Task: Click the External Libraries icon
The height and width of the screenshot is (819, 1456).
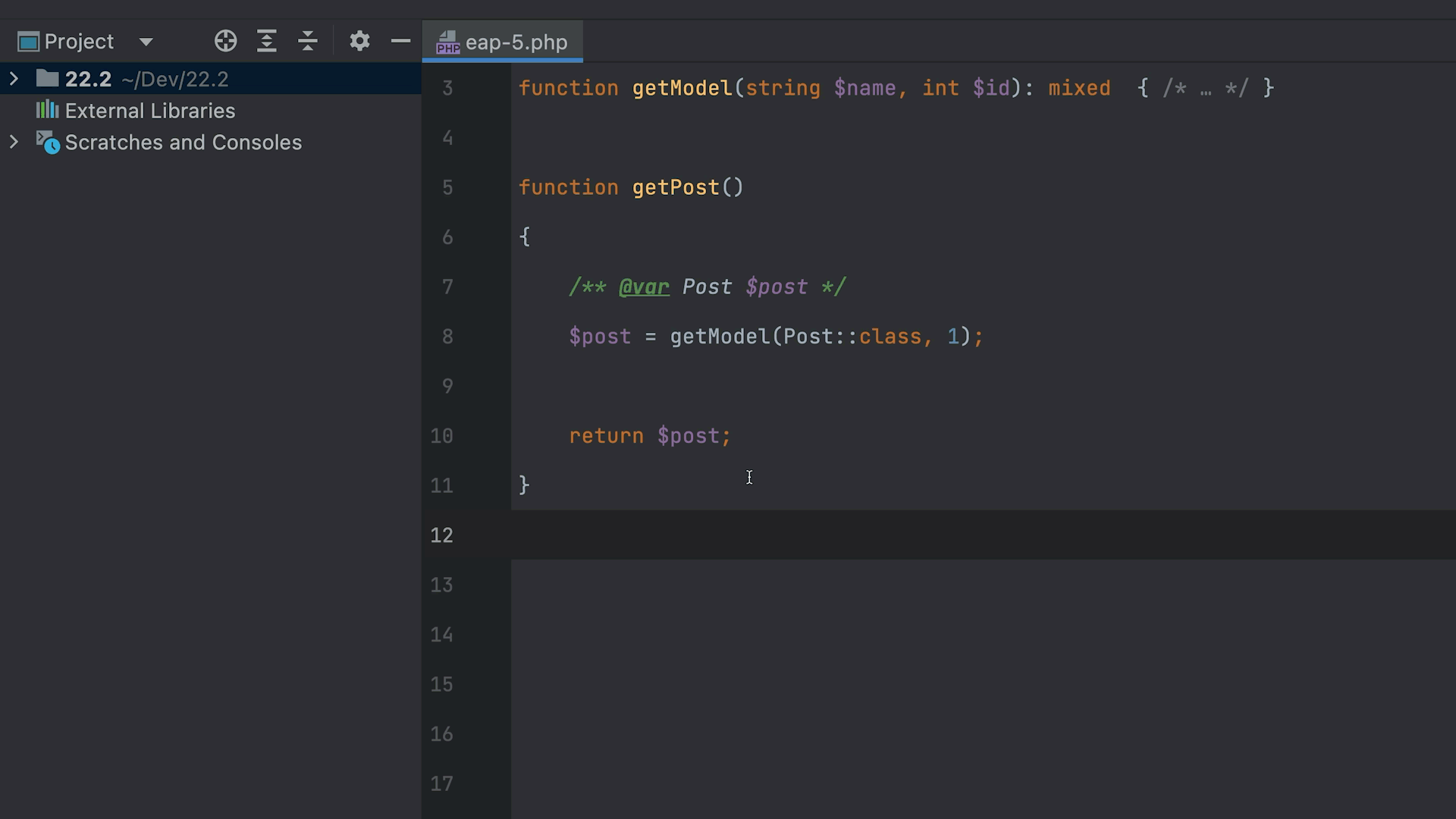Action: [47, 110]
